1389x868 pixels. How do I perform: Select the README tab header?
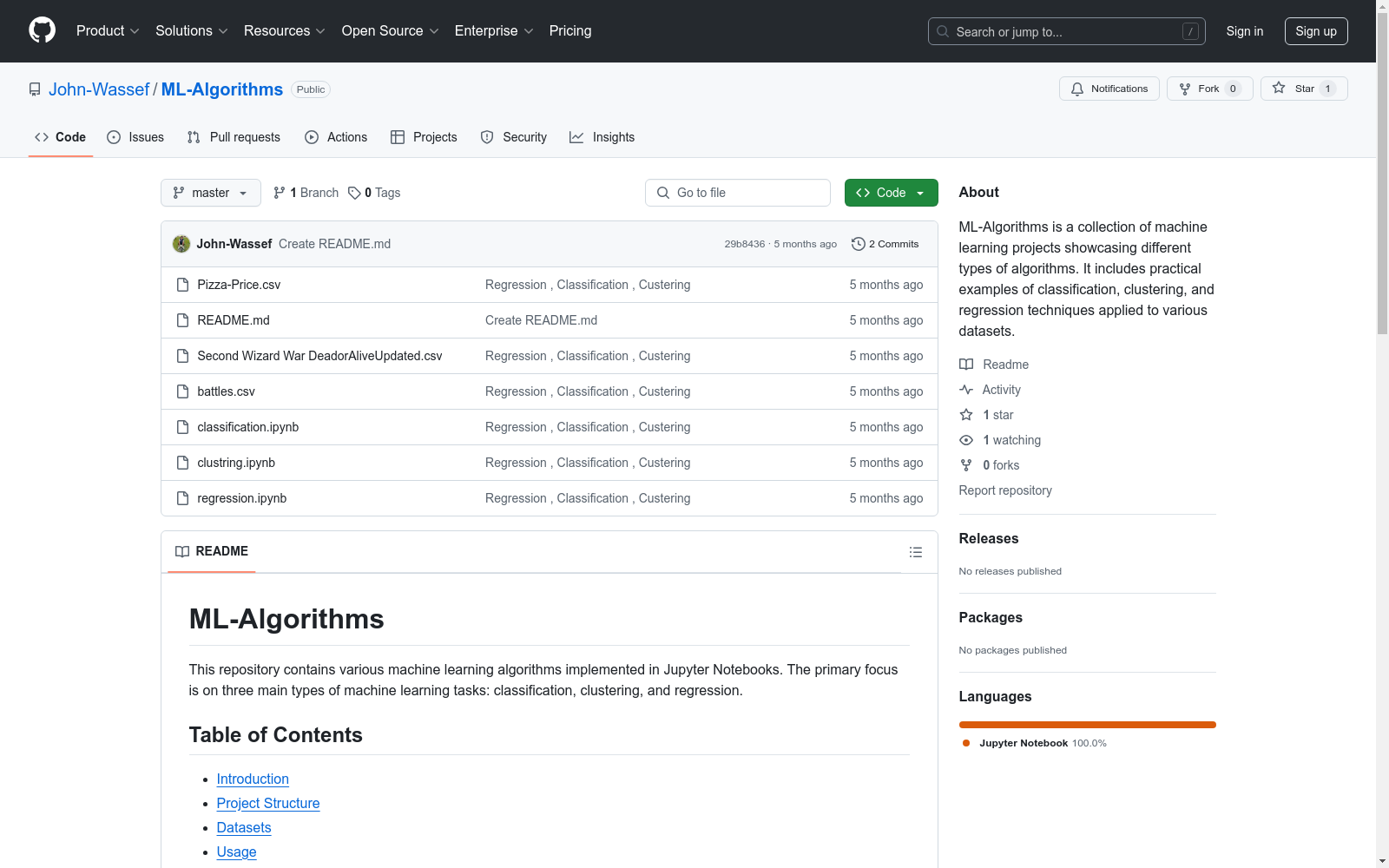click(212, 551)
